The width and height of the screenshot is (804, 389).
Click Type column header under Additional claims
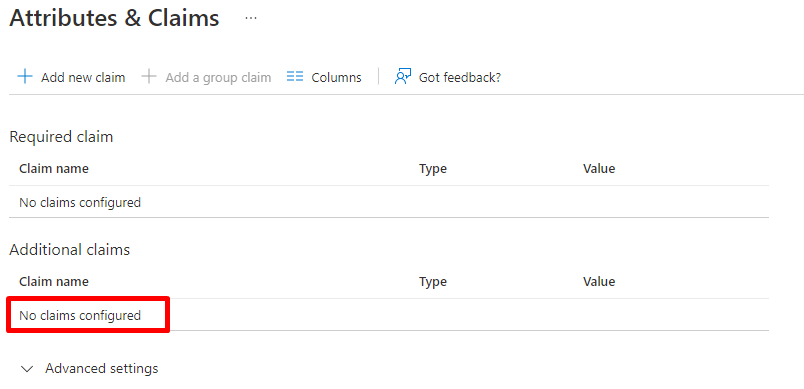coord(433,282)
